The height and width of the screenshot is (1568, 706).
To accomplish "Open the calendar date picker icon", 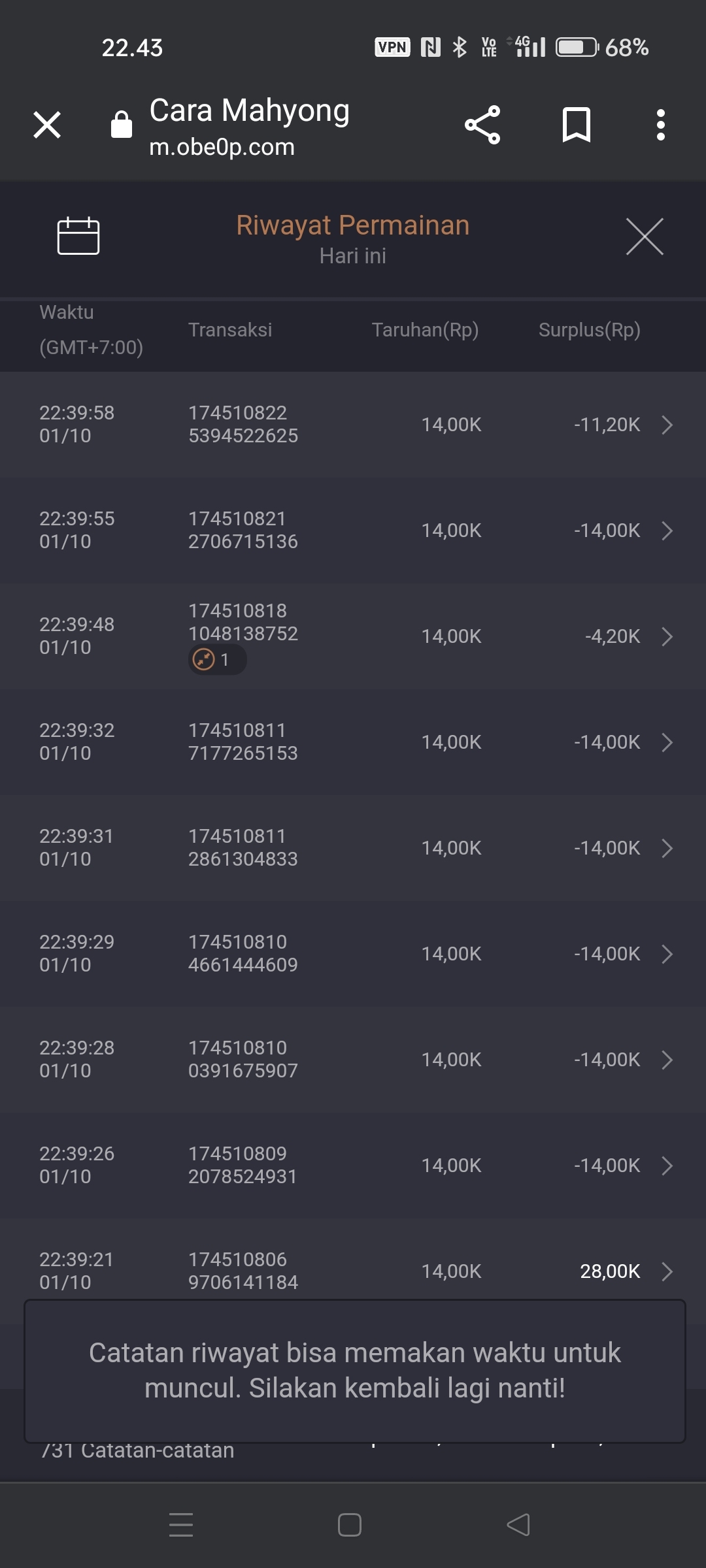I will tap(78, 235).
